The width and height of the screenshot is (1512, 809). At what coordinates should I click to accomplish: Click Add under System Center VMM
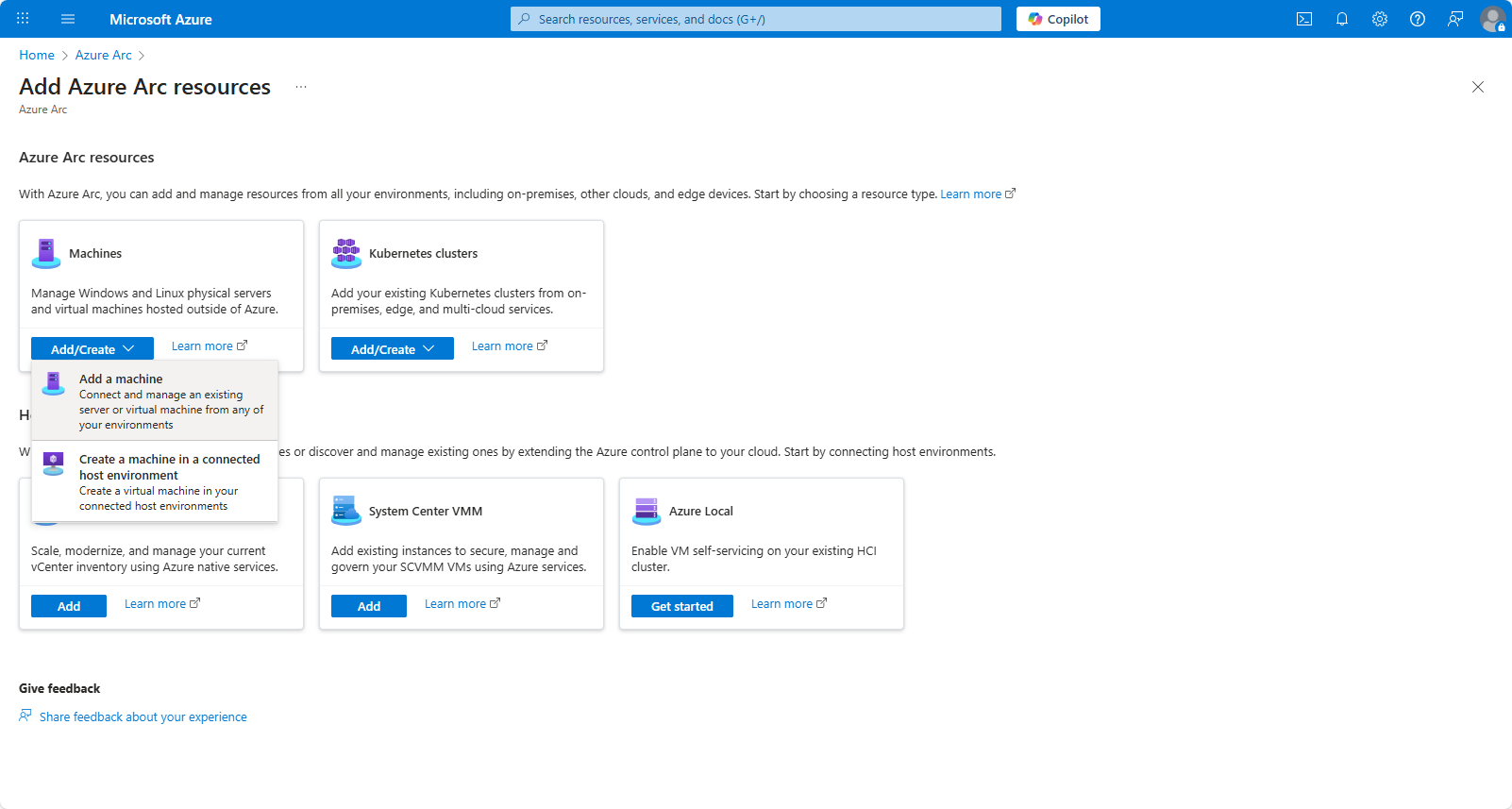point(369,606)
